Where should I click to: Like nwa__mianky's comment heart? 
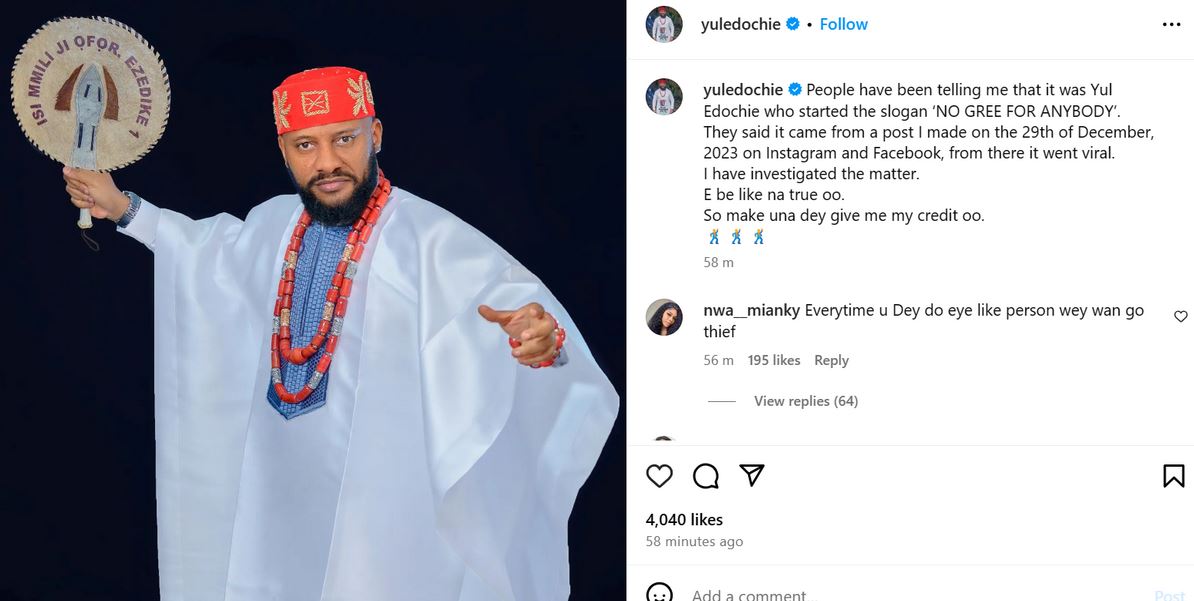(1180, 317)
